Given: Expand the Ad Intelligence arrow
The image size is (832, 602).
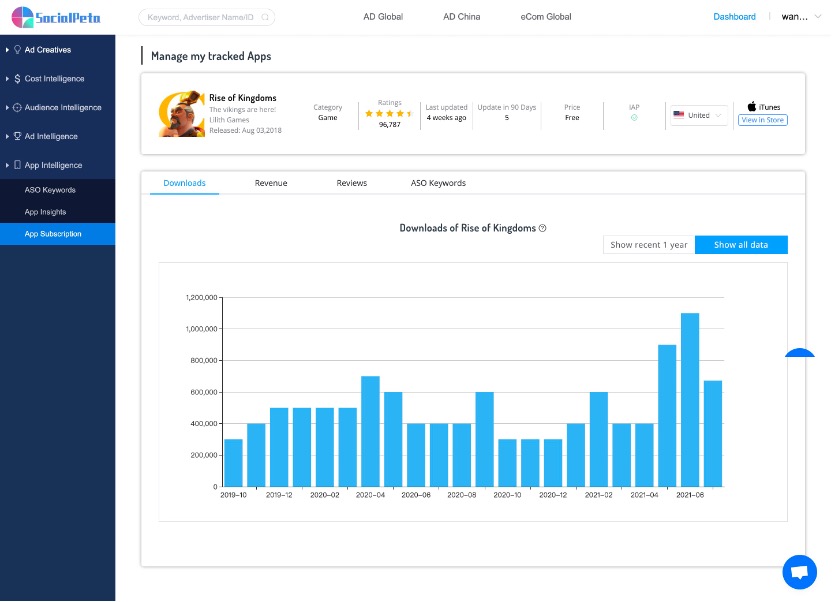Looking at the screenshot, I should [7, 136].
